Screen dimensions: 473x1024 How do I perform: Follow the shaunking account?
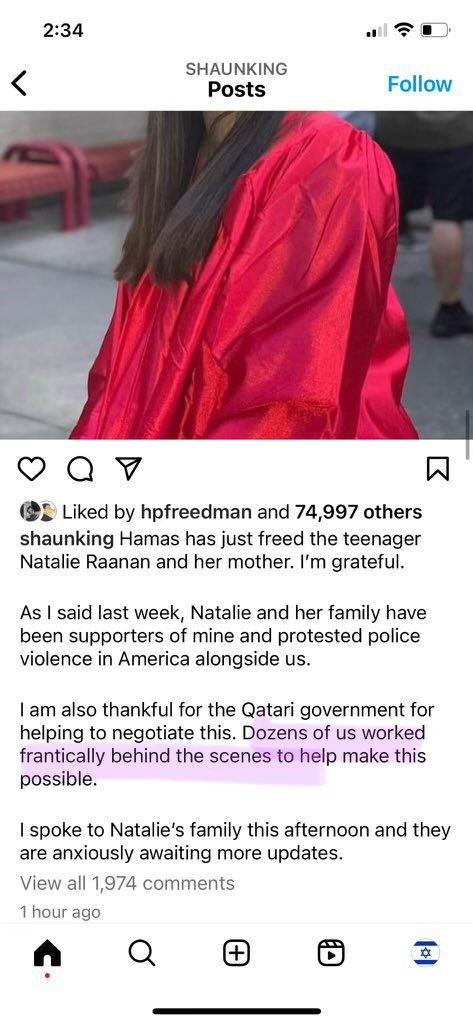click(x=419, y=84)
